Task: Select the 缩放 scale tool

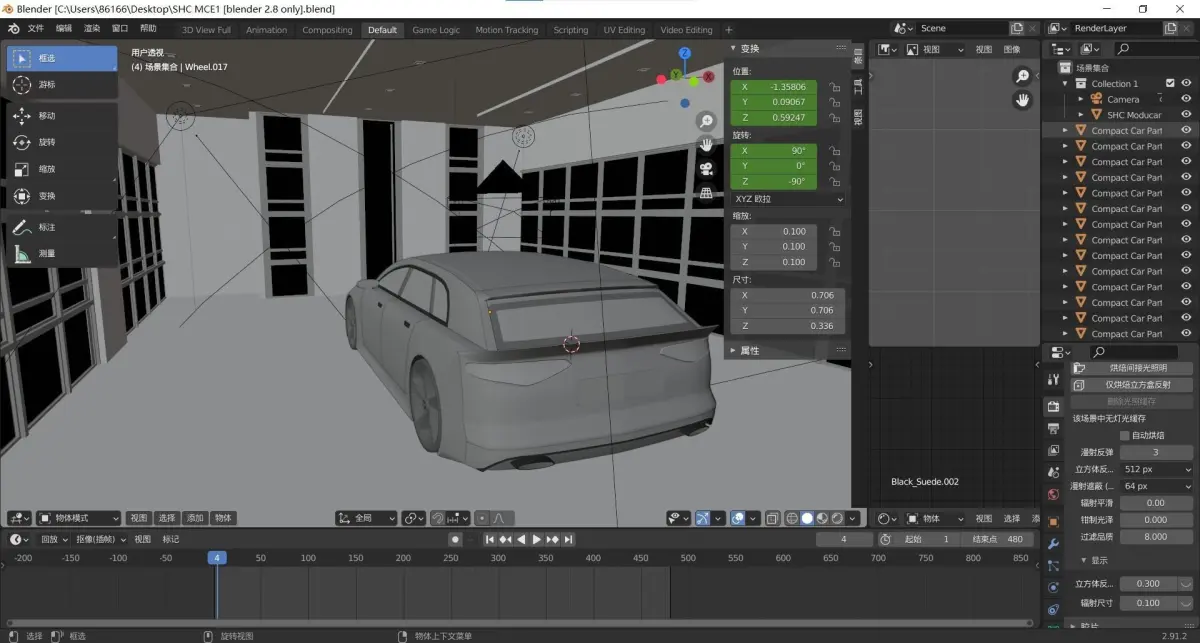Action: coord(63,169)
